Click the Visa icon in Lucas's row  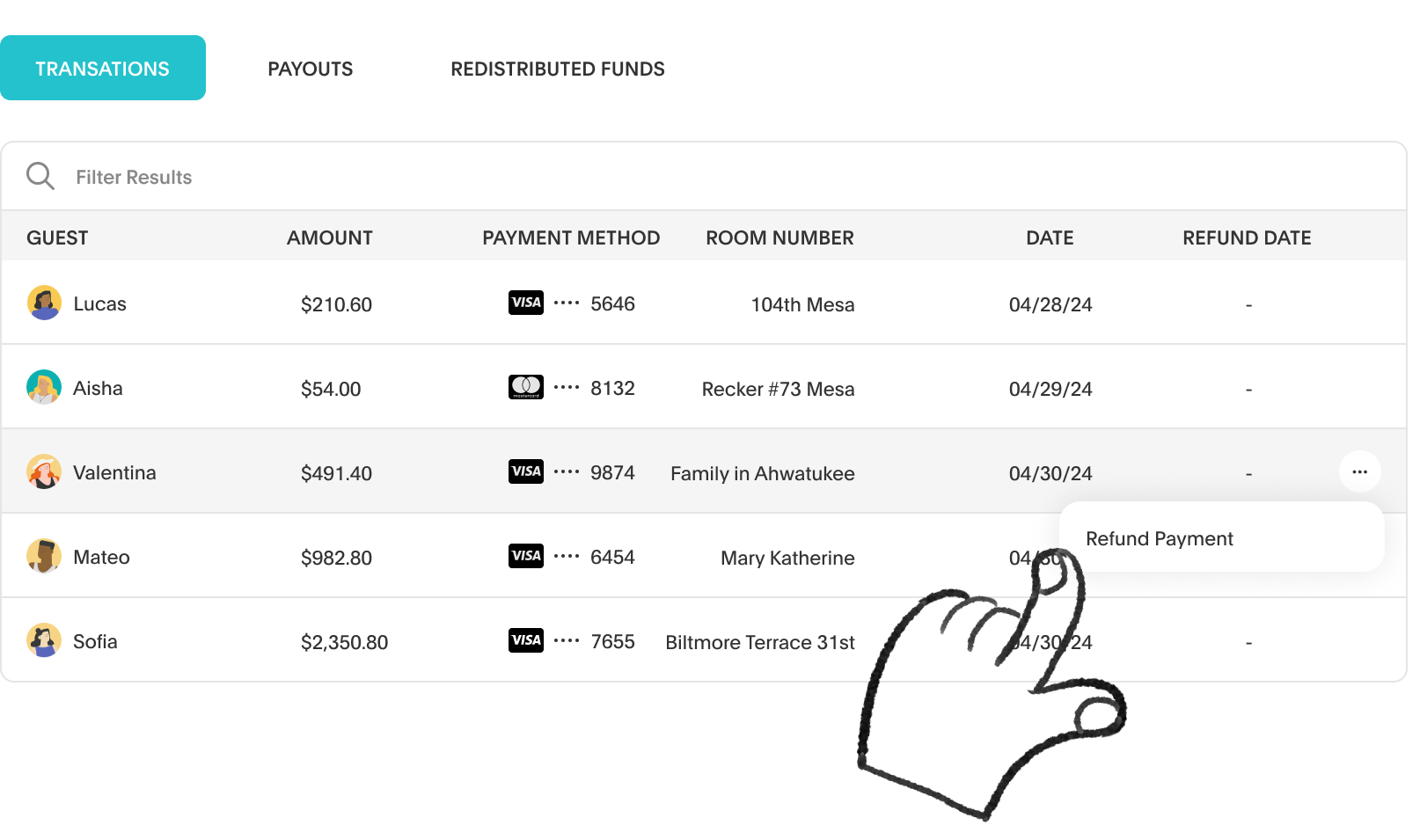pos(526,303)
